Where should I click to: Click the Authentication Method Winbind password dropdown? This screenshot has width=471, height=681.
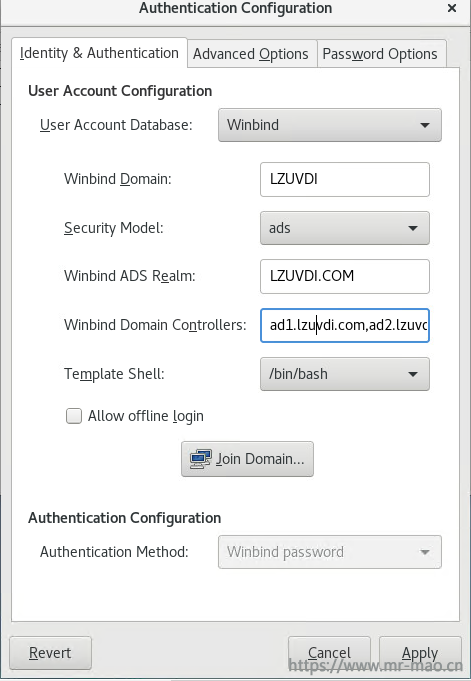330,552
